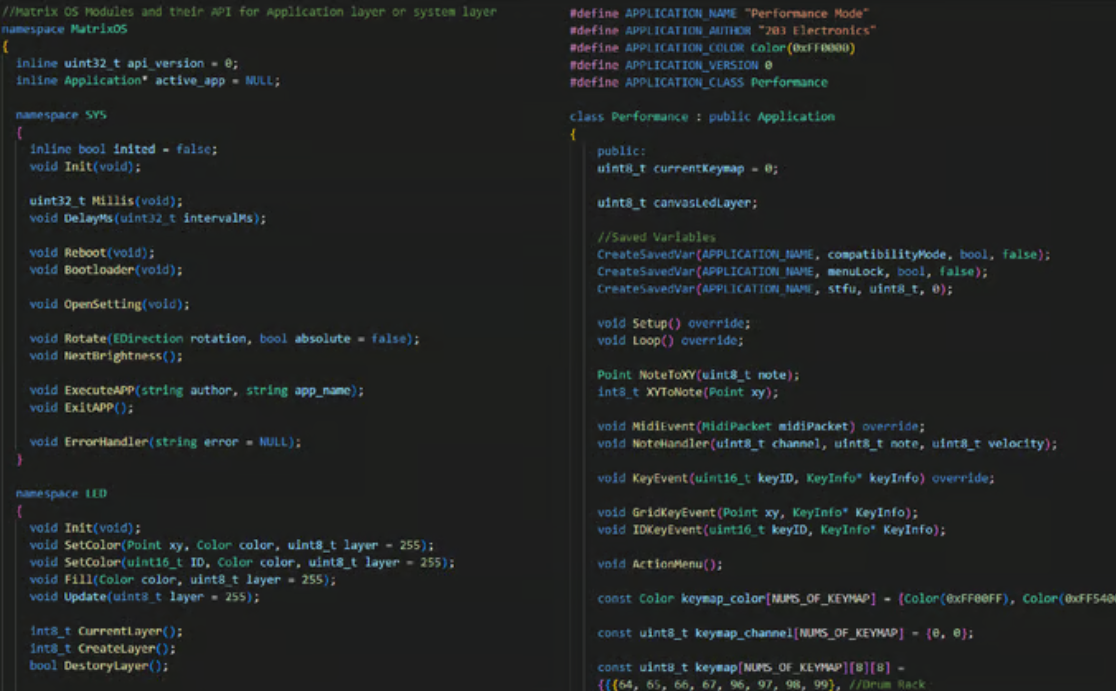Select the namespace LED line
The width and height of the screenshot is (1116, 691).
tap(61, 494)
